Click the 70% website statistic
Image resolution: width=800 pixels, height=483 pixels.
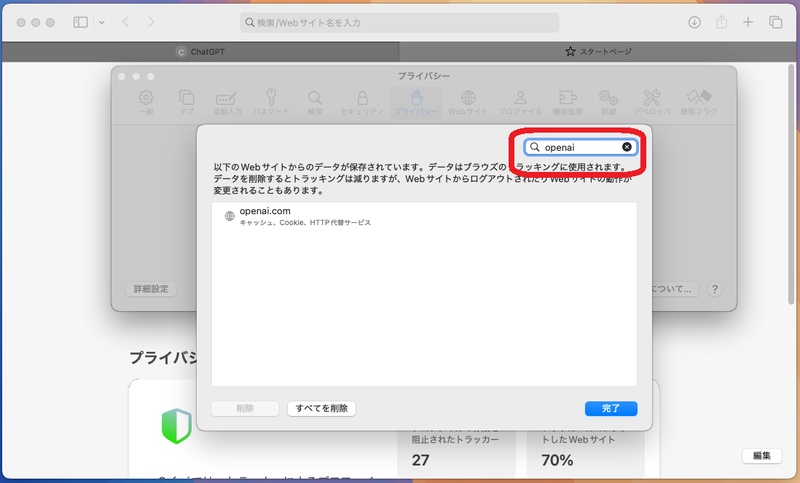point(557,460)
